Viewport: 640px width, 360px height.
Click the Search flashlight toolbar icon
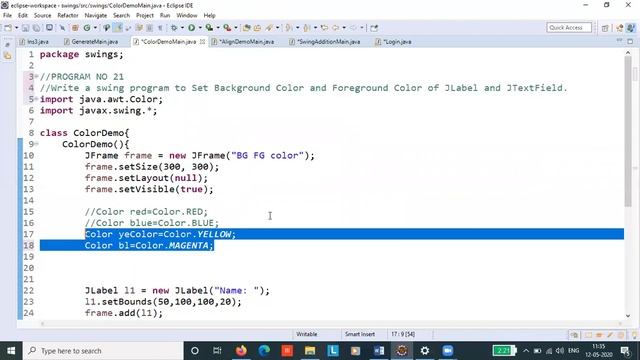(269, 28)
